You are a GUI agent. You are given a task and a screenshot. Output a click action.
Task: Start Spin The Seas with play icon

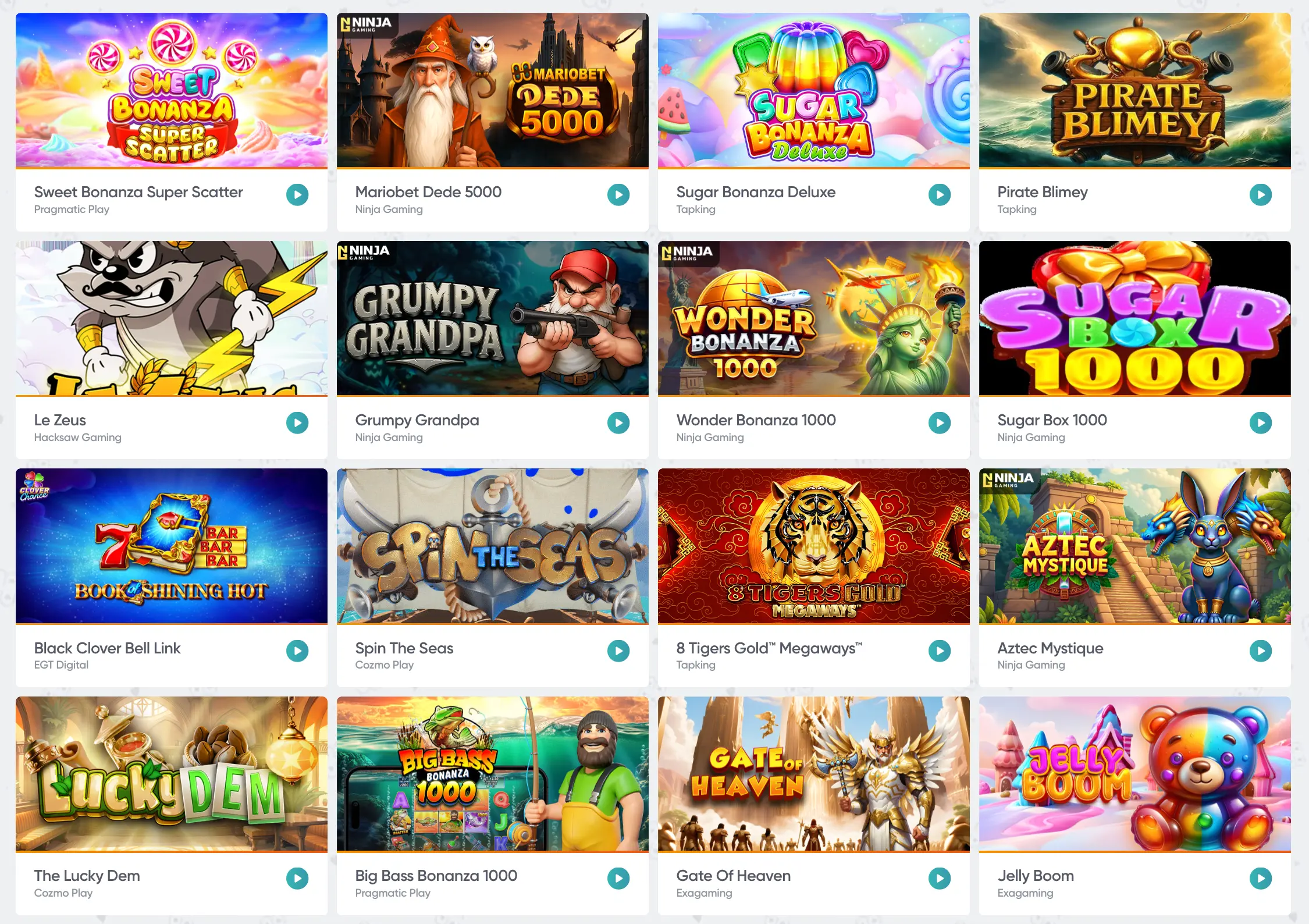pos(618,651)
